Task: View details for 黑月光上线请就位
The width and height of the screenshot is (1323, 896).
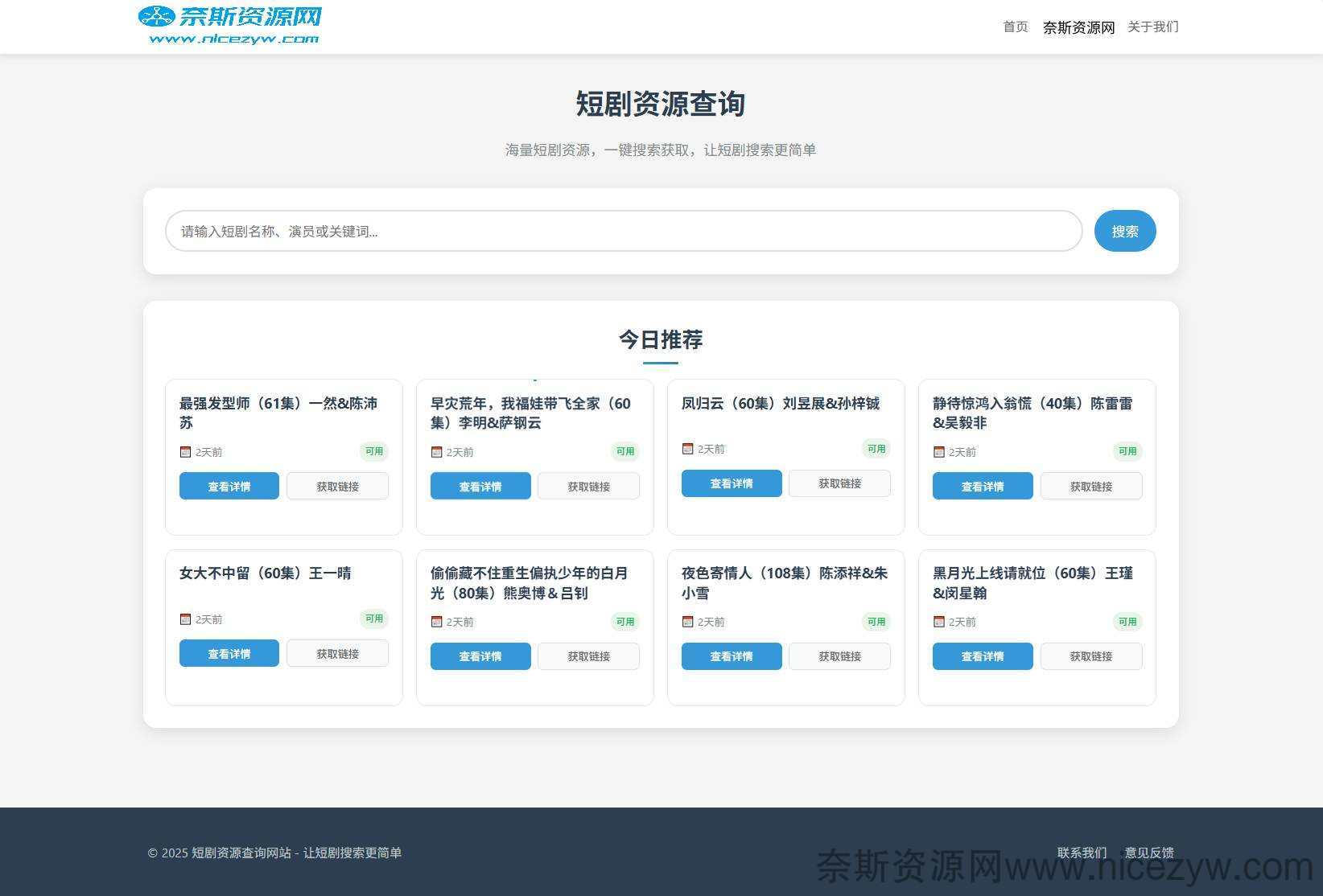Action: pos(983,656)
